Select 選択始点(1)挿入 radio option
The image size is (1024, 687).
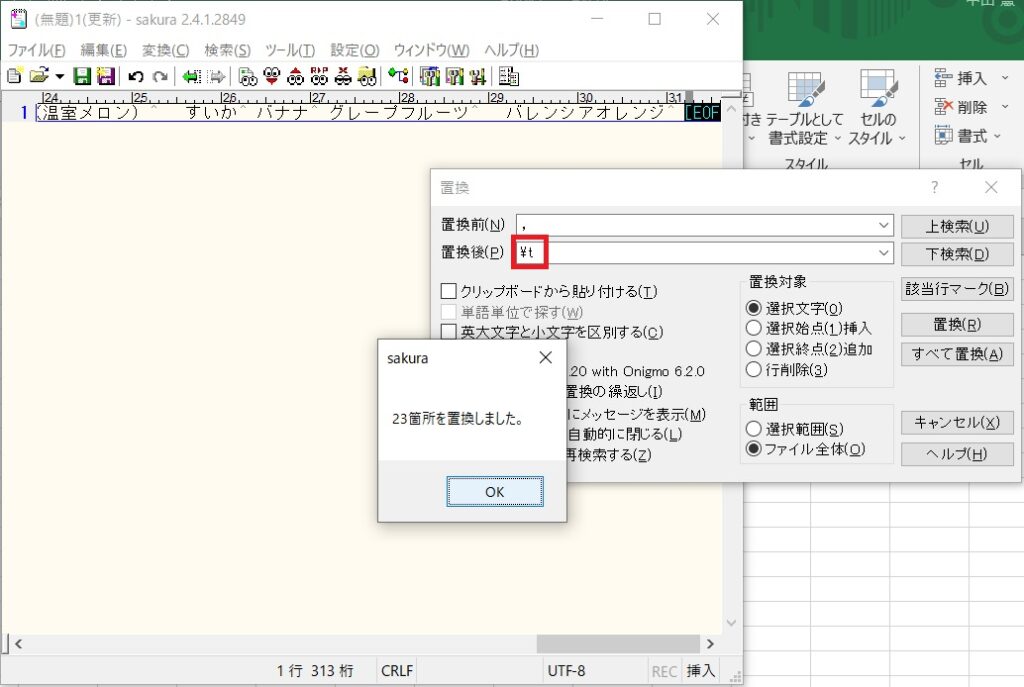click(754, 328)
